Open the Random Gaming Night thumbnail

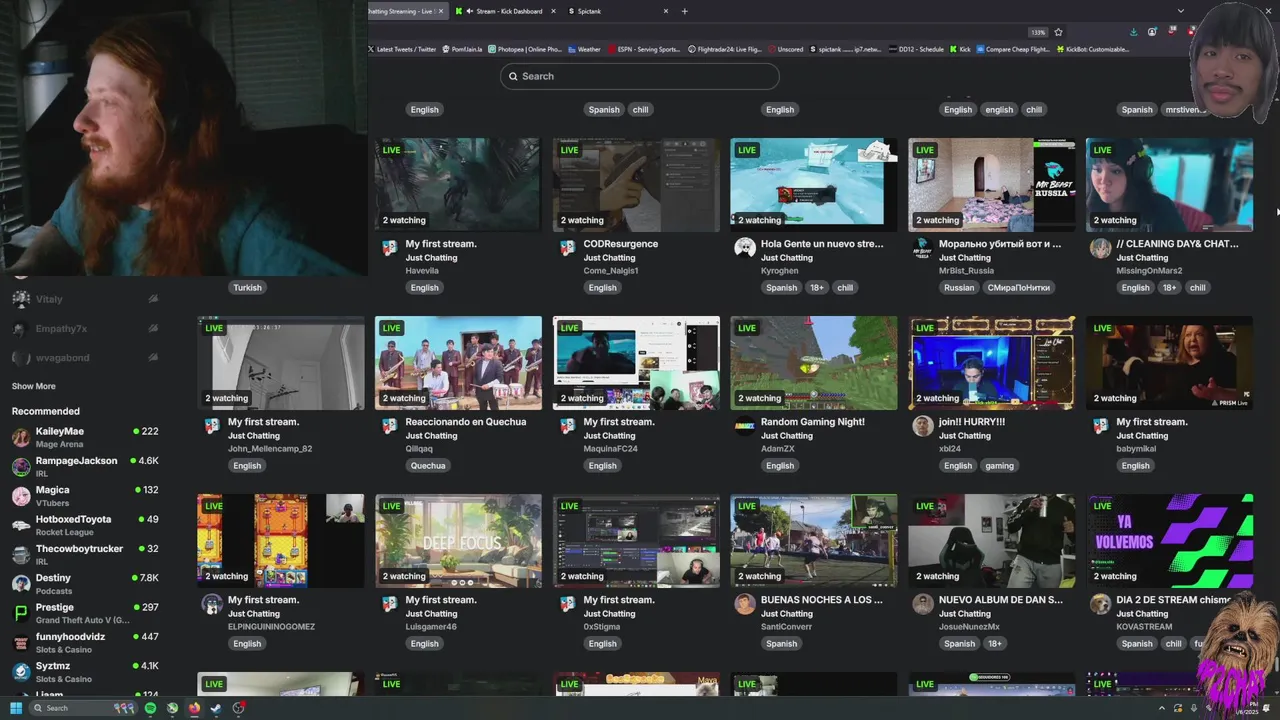[x=814, y=363]
